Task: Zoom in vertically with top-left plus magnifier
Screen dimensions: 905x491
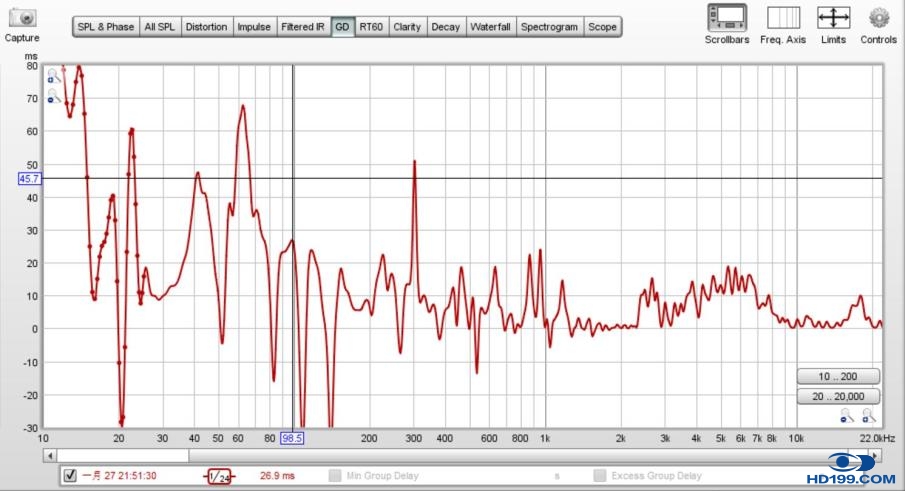Action: pos(54,76)
